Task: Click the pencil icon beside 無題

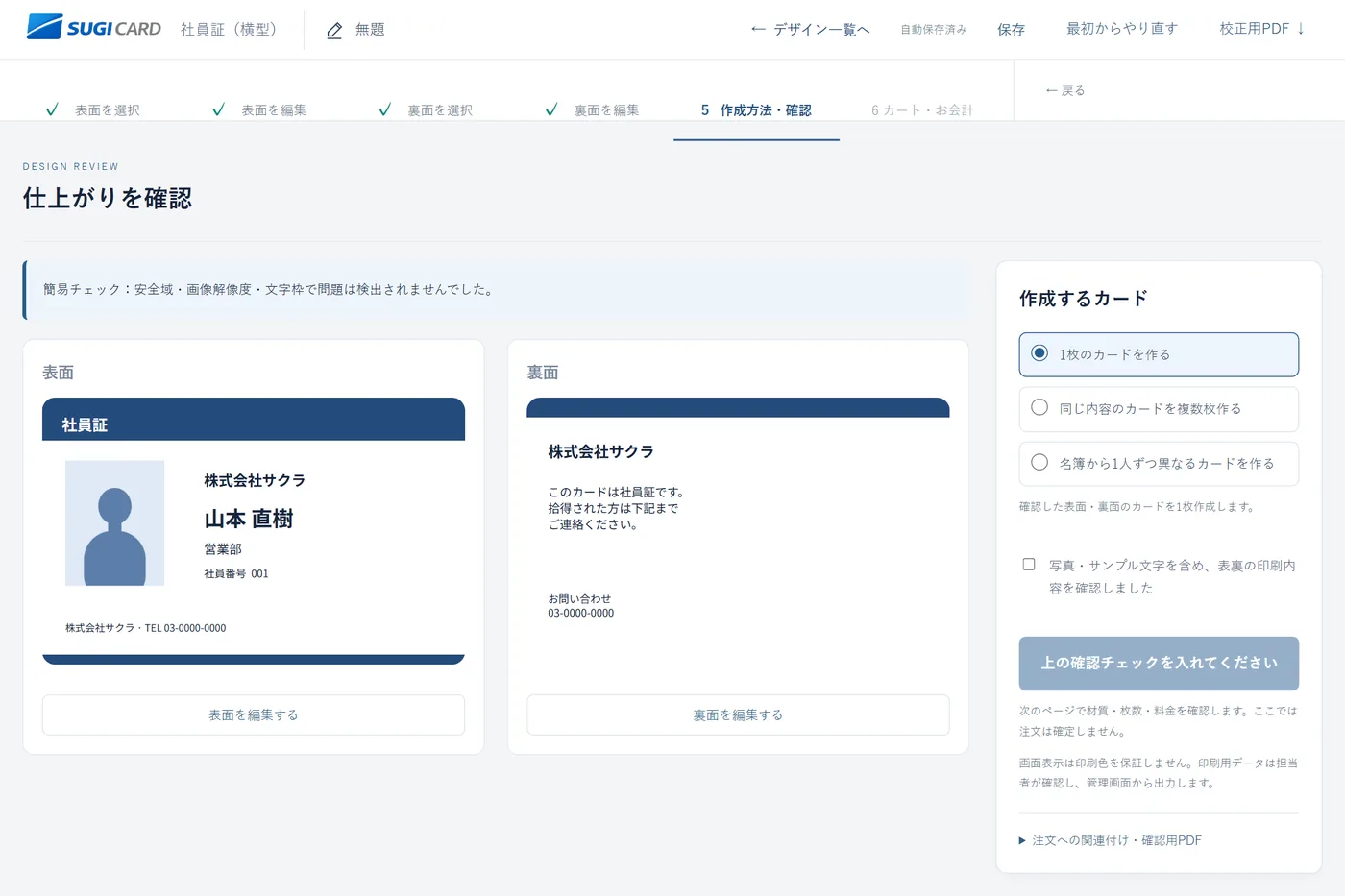Action: click(334, 31)
